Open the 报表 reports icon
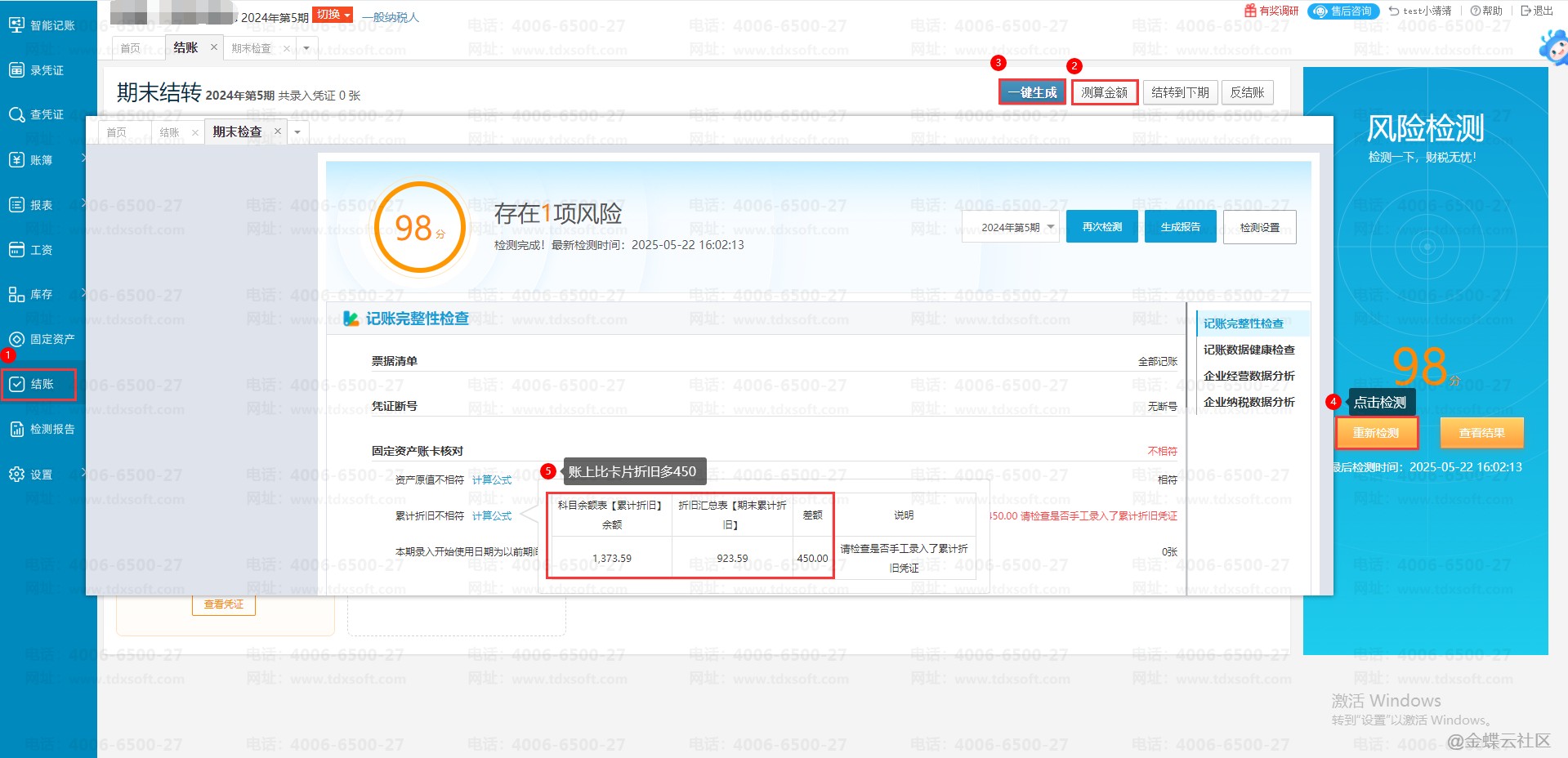The width and height of the screenshot is (1568, 758). coord(16,205)
